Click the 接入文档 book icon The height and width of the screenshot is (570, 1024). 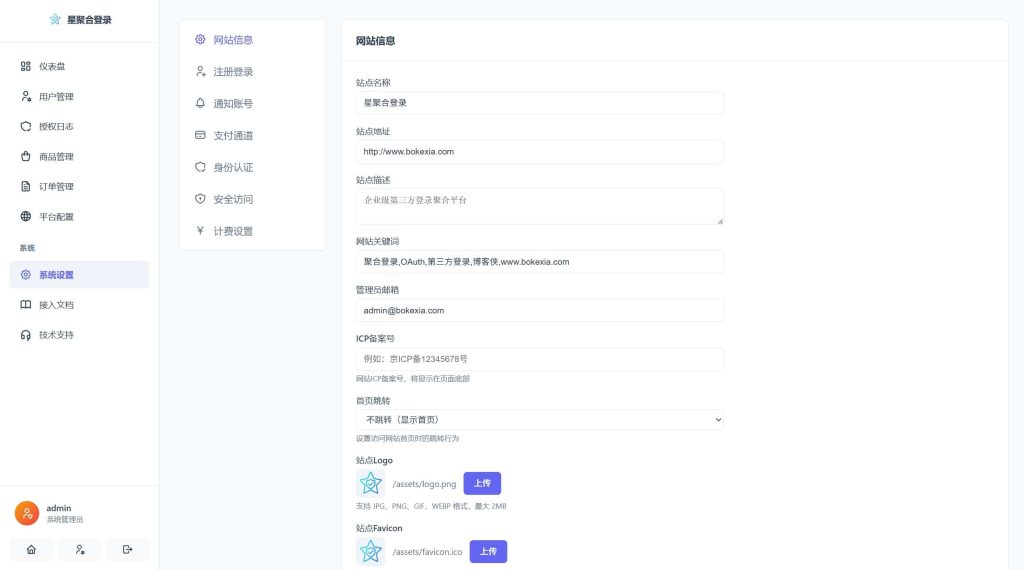point(25,304)
